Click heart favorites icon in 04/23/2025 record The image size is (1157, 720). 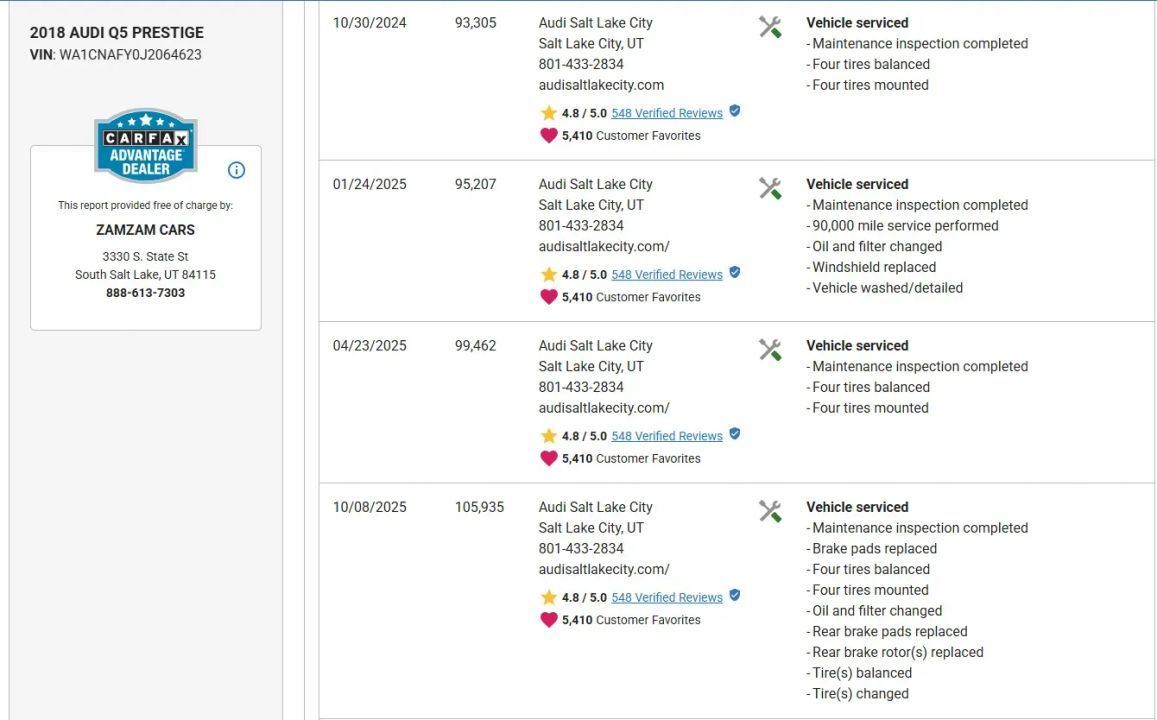pos(548,459)
